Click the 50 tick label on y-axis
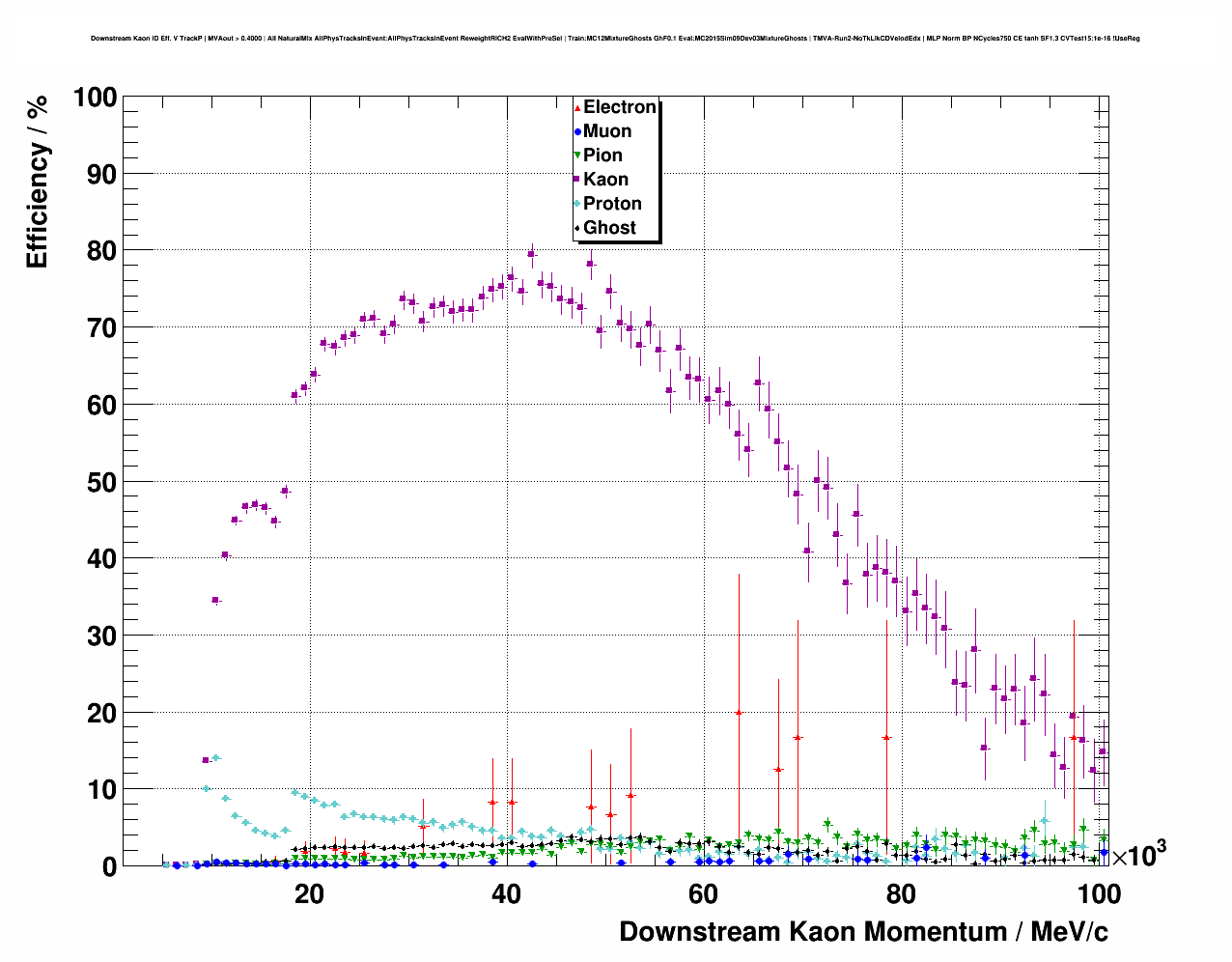 [x=95, y=482]
